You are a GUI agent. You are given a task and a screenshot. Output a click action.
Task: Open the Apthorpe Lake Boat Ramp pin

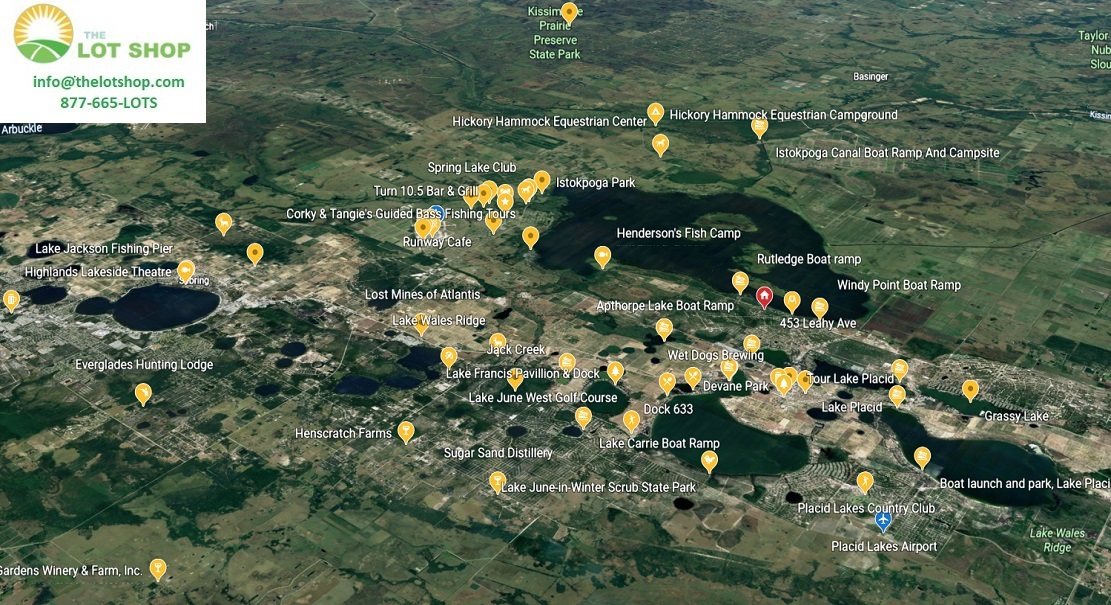pos(664,328)
